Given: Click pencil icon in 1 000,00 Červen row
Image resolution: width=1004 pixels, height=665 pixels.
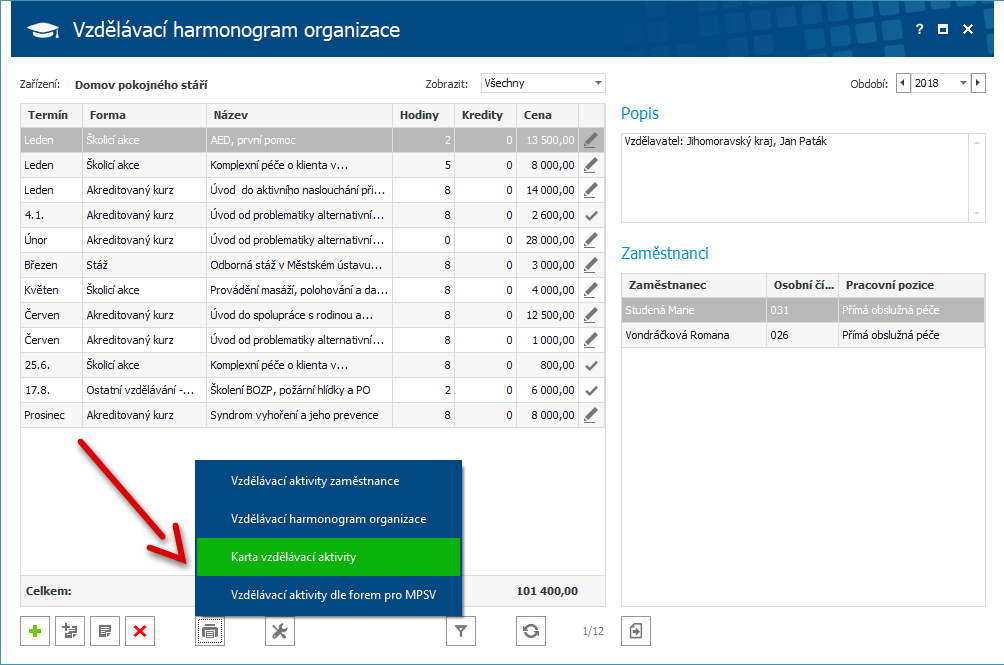Looking at the screenshot, I should 591,340.
